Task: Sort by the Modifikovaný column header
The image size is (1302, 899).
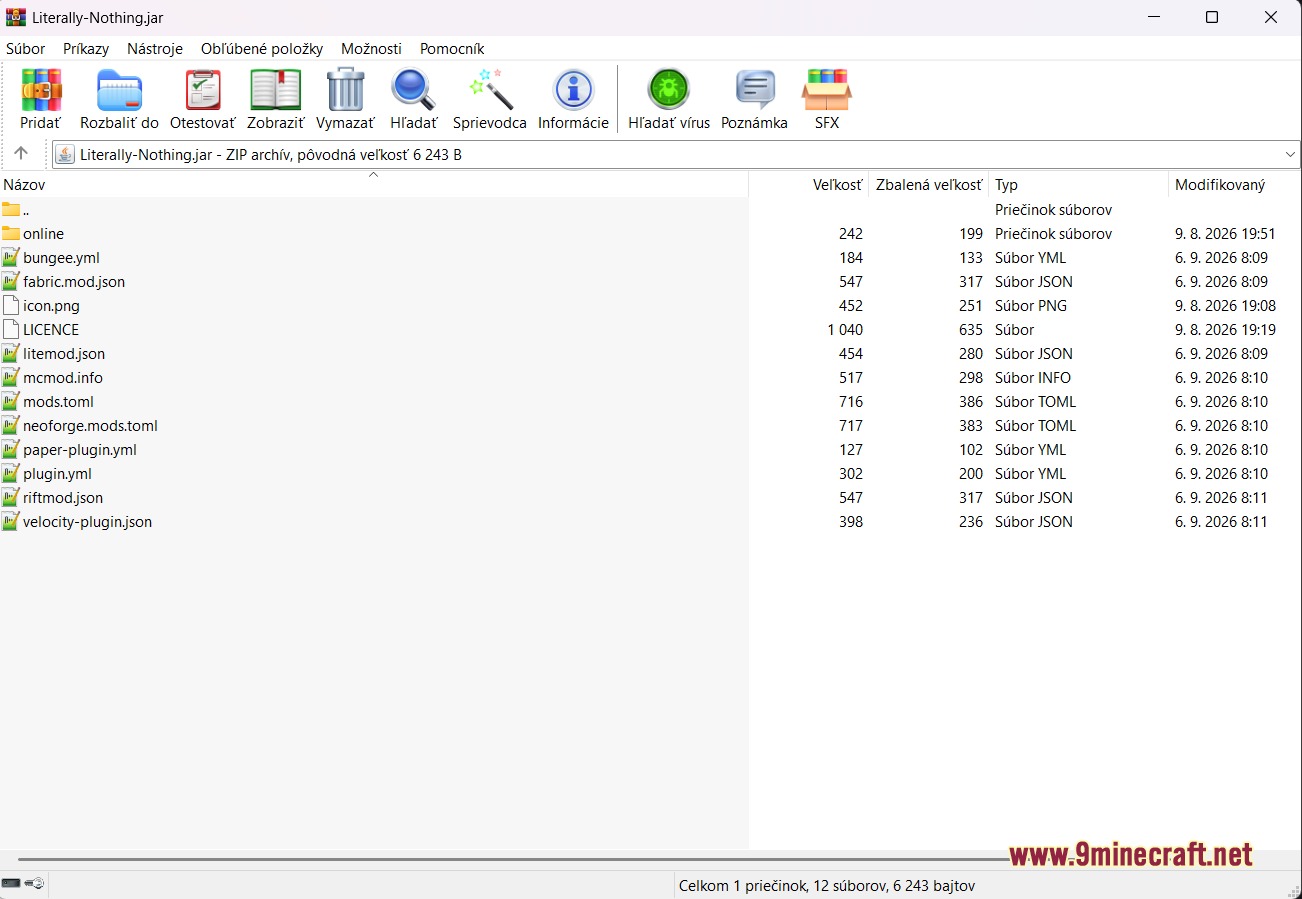Action: coord(1235,184)
